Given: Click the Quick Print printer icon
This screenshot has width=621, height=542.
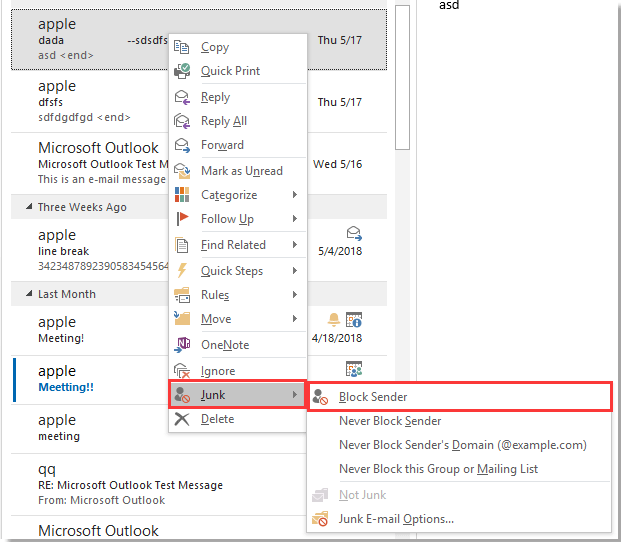Looking at the screenshot, I should pyautogui.click(x=182, y=71).
